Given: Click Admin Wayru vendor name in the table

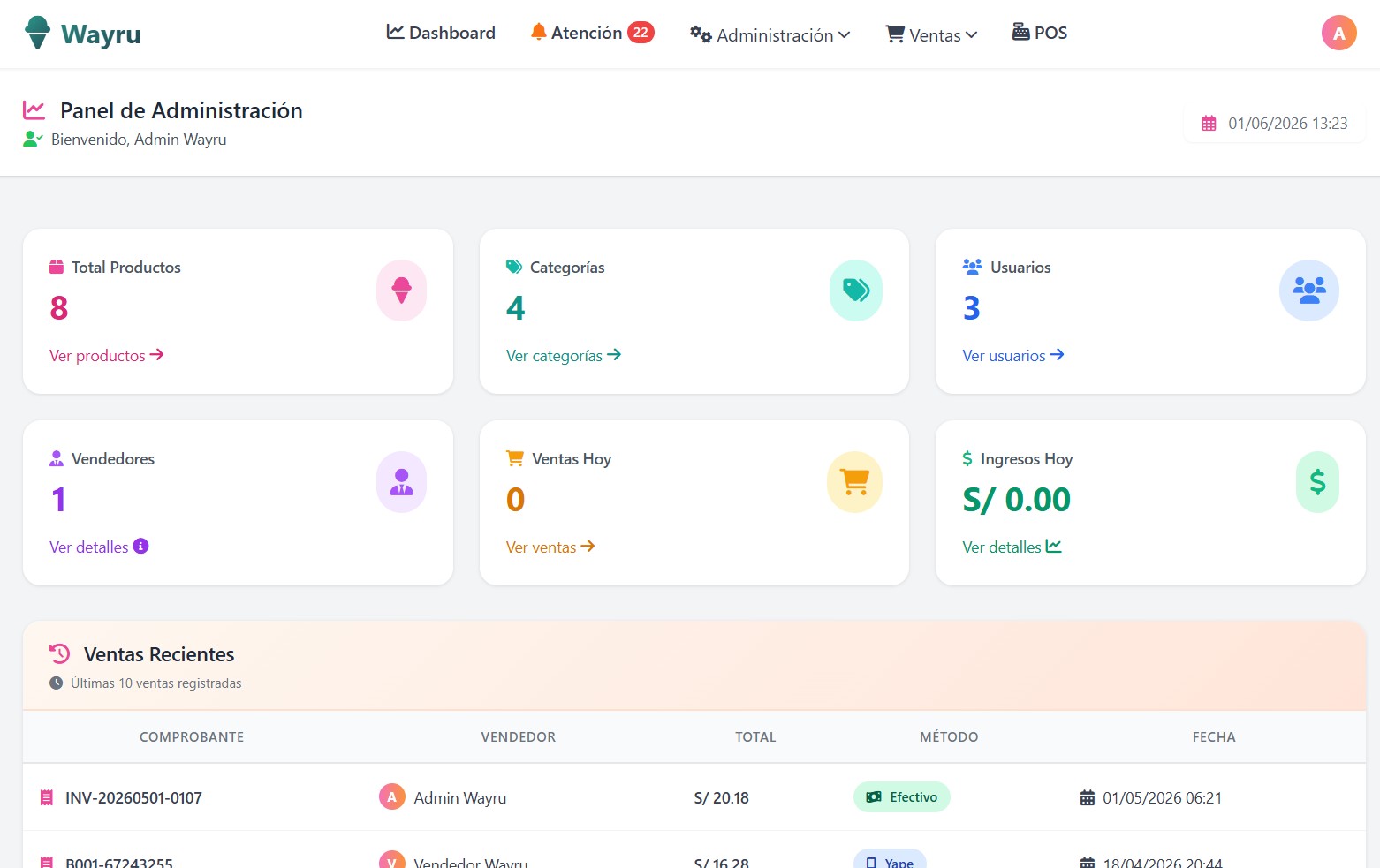Looking at the screenshot, I should (x=460, y=797).
